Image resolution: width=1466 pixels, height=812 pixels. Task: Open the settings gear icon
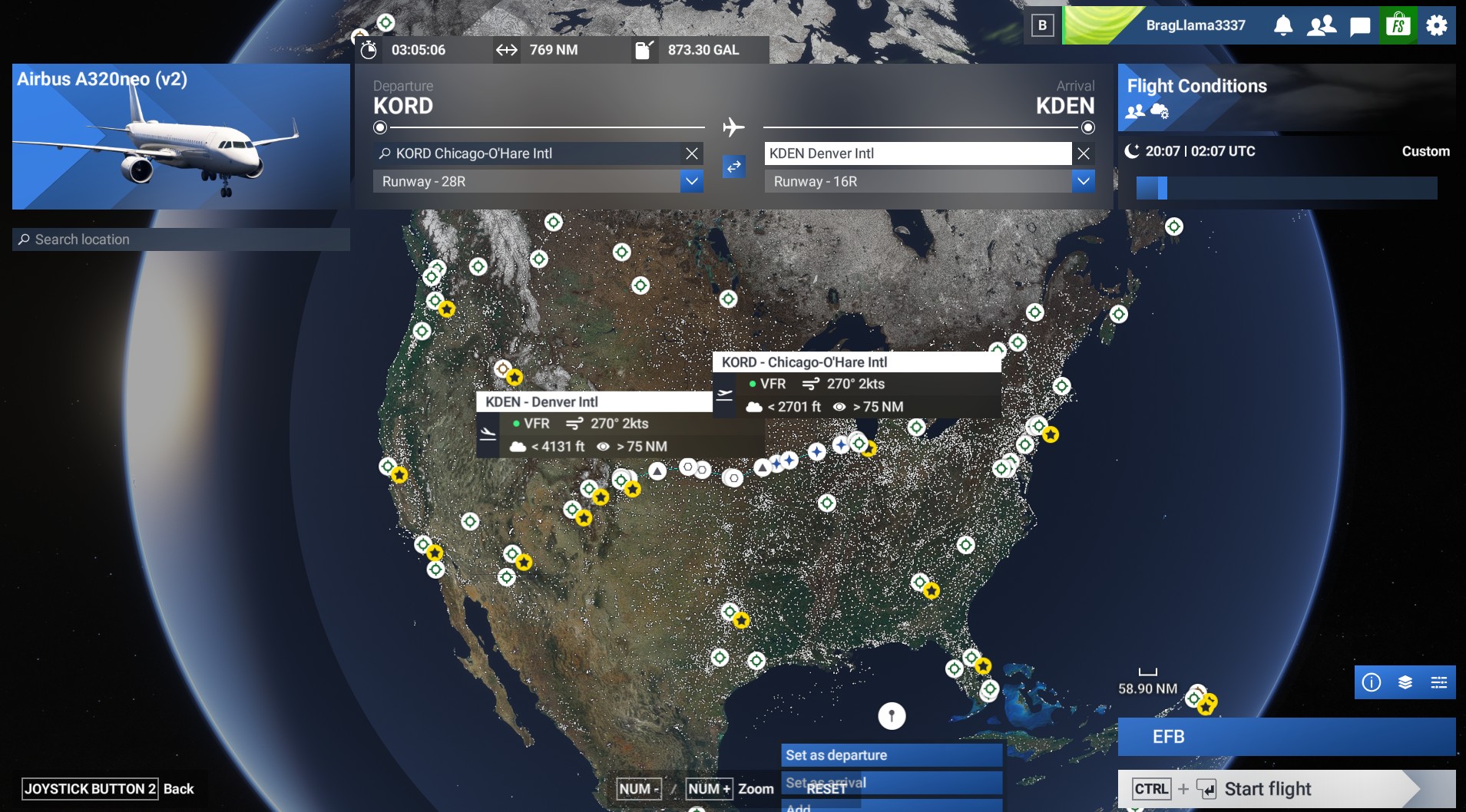(1437, 25)
